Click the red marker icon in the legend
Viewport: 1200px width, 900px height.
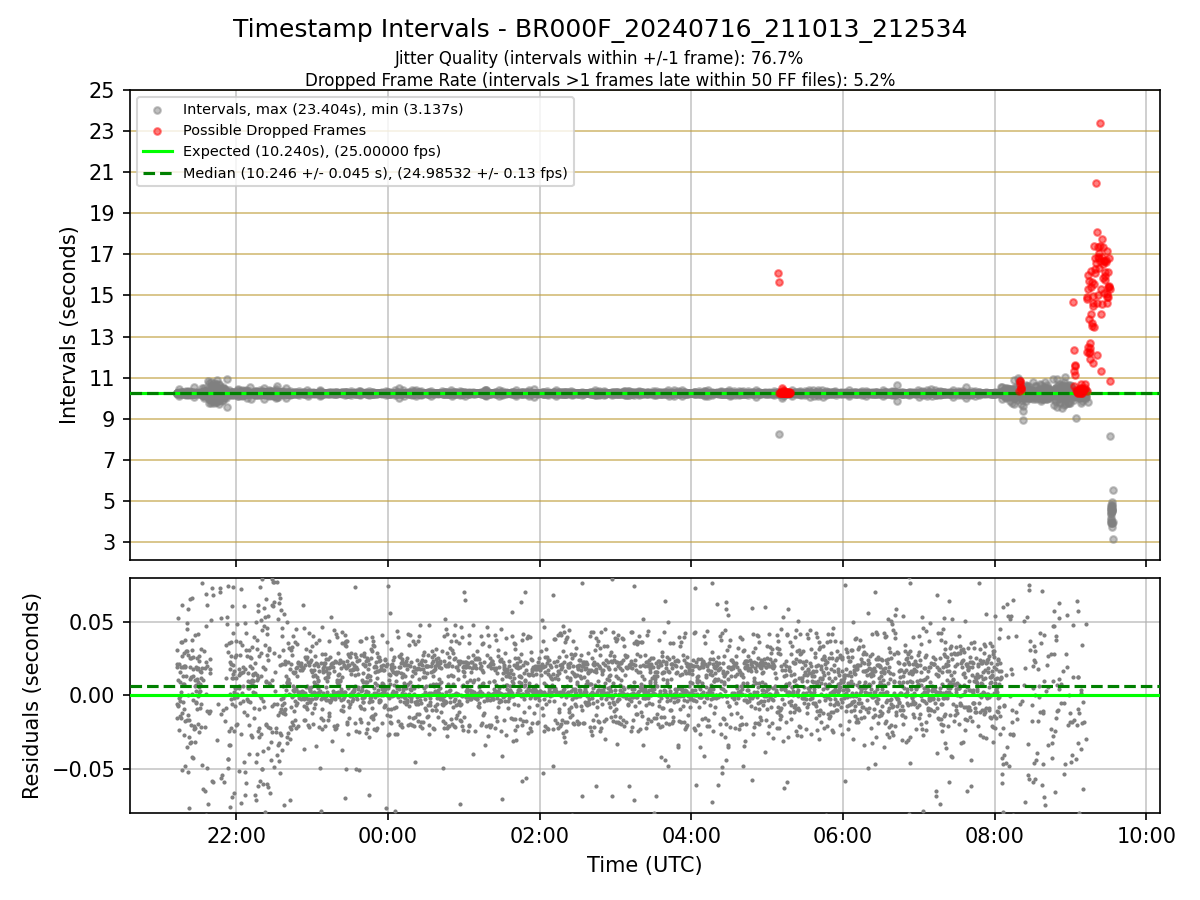[x=157, y=130]
